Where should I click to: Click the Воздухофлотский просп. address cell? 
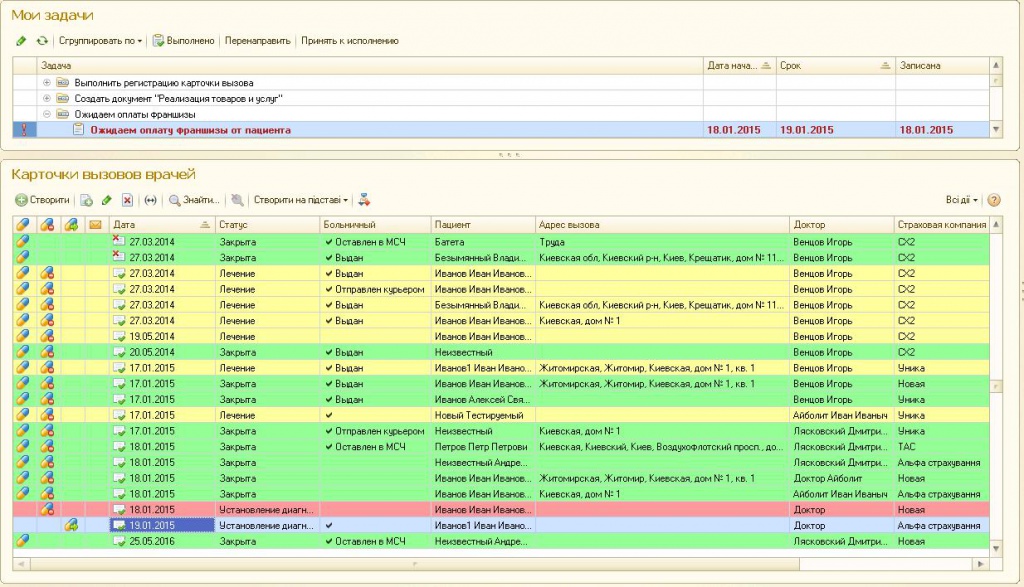[662, 447]
